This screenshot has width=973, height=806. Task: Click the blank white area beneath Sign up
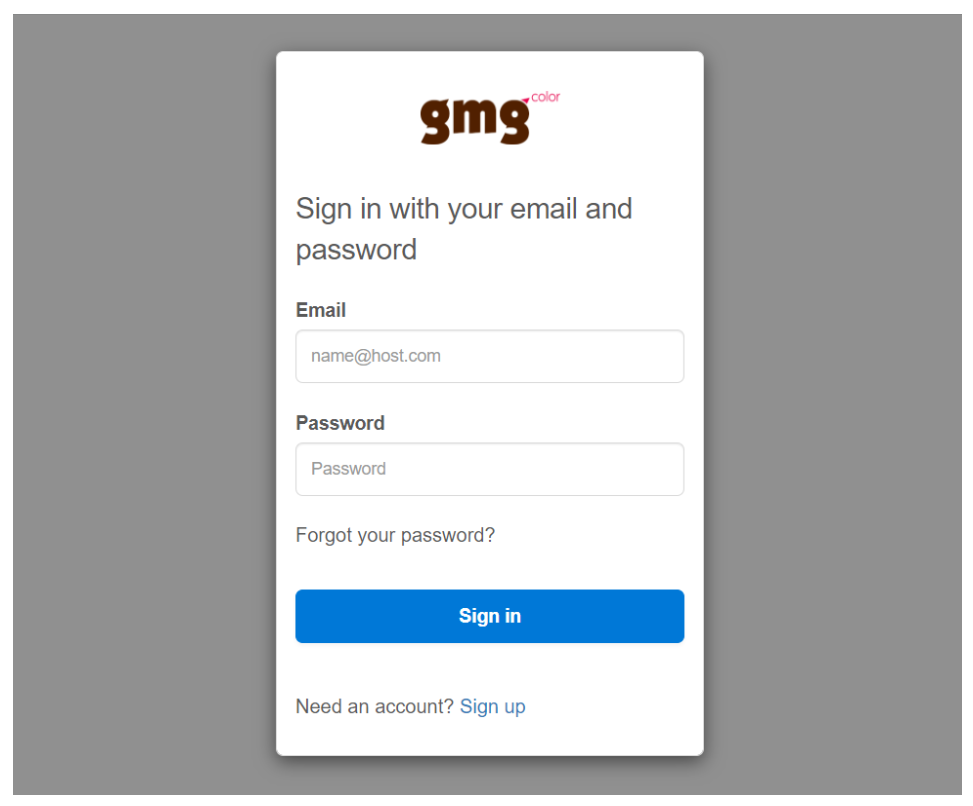(x=490, y=737)
